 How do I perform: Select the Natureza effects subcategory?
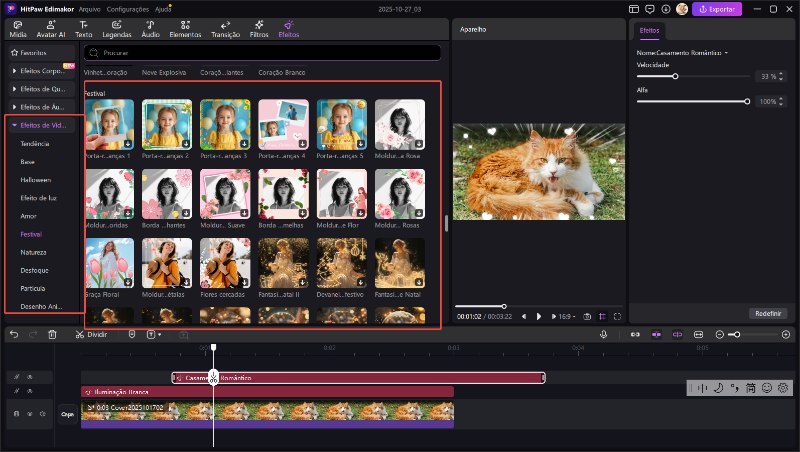(33, 252)
